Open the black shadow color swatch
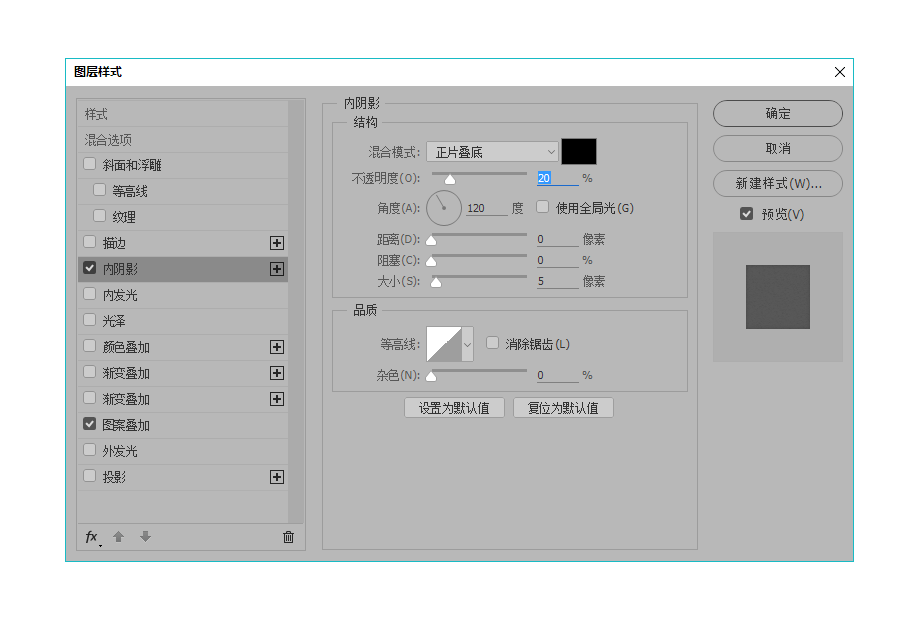The width and height of the screenshot is (920, 620). click(579, 151)
